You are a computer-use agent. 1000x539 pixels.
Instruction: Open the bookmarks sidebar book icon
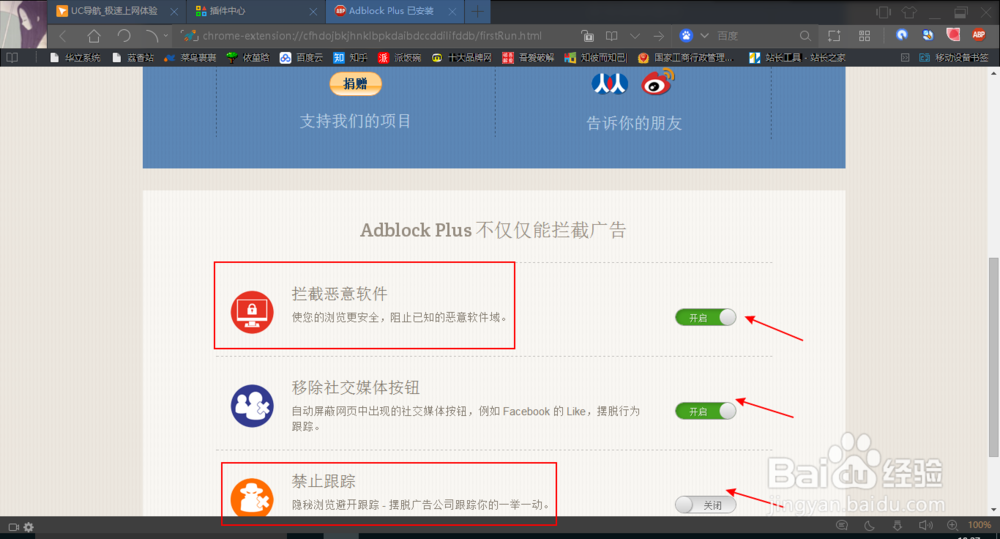coord(12,57)
